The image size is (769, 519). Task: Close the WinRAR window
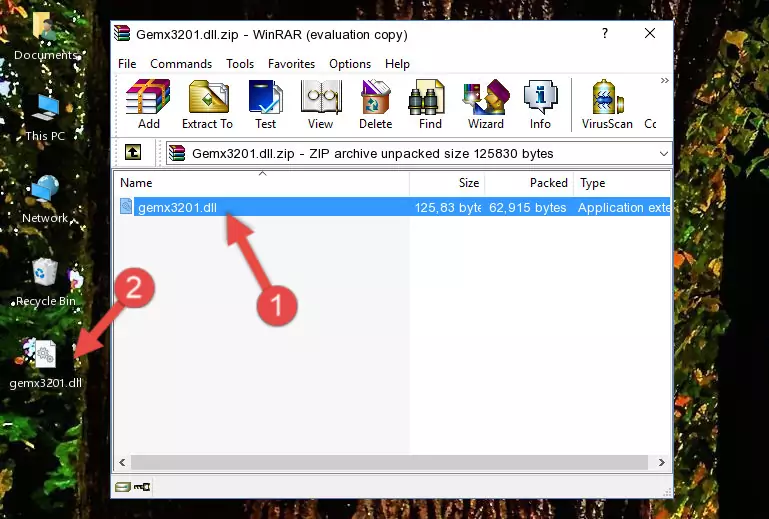649,33
